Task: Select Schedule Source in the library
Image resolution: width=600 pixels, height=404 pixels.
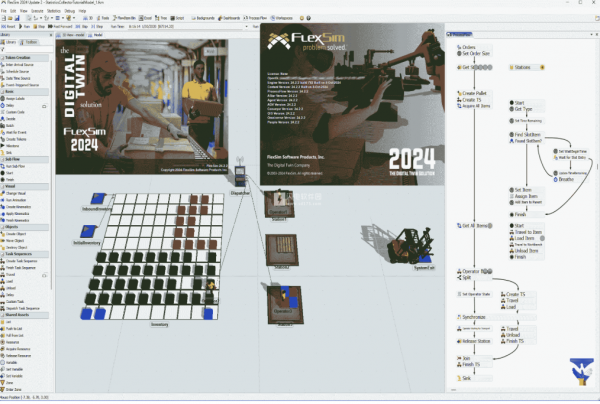Action: pyautogui.click(x=17, y=71)
